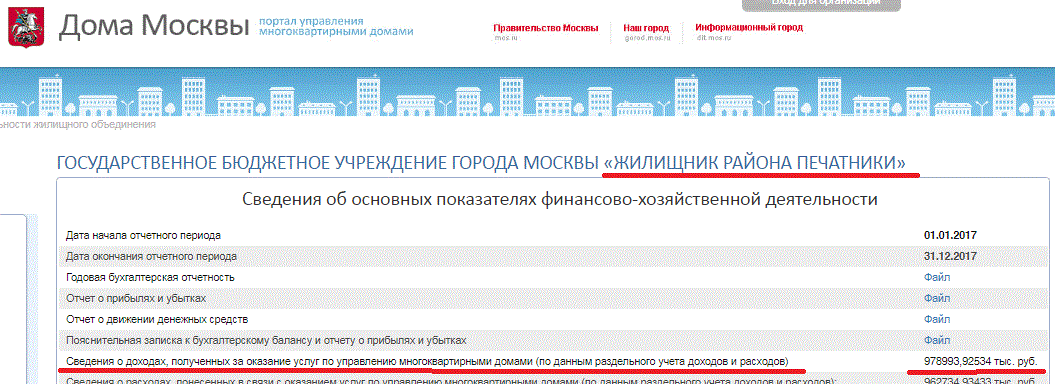Click the city buildings banner image
This screenshot has width=1055, height=384.
pos(528,92)
